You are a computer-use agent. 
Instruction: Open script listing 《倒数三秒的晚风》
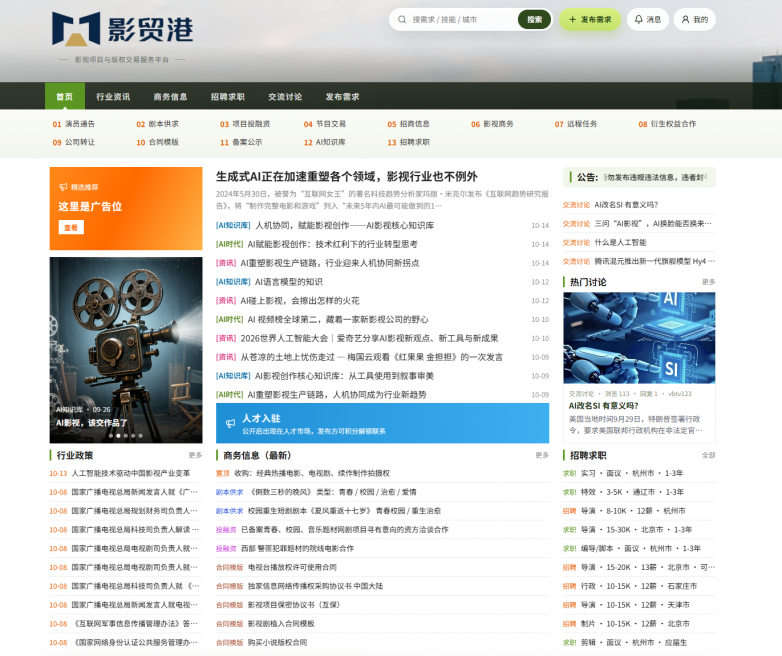coord(332,492)
